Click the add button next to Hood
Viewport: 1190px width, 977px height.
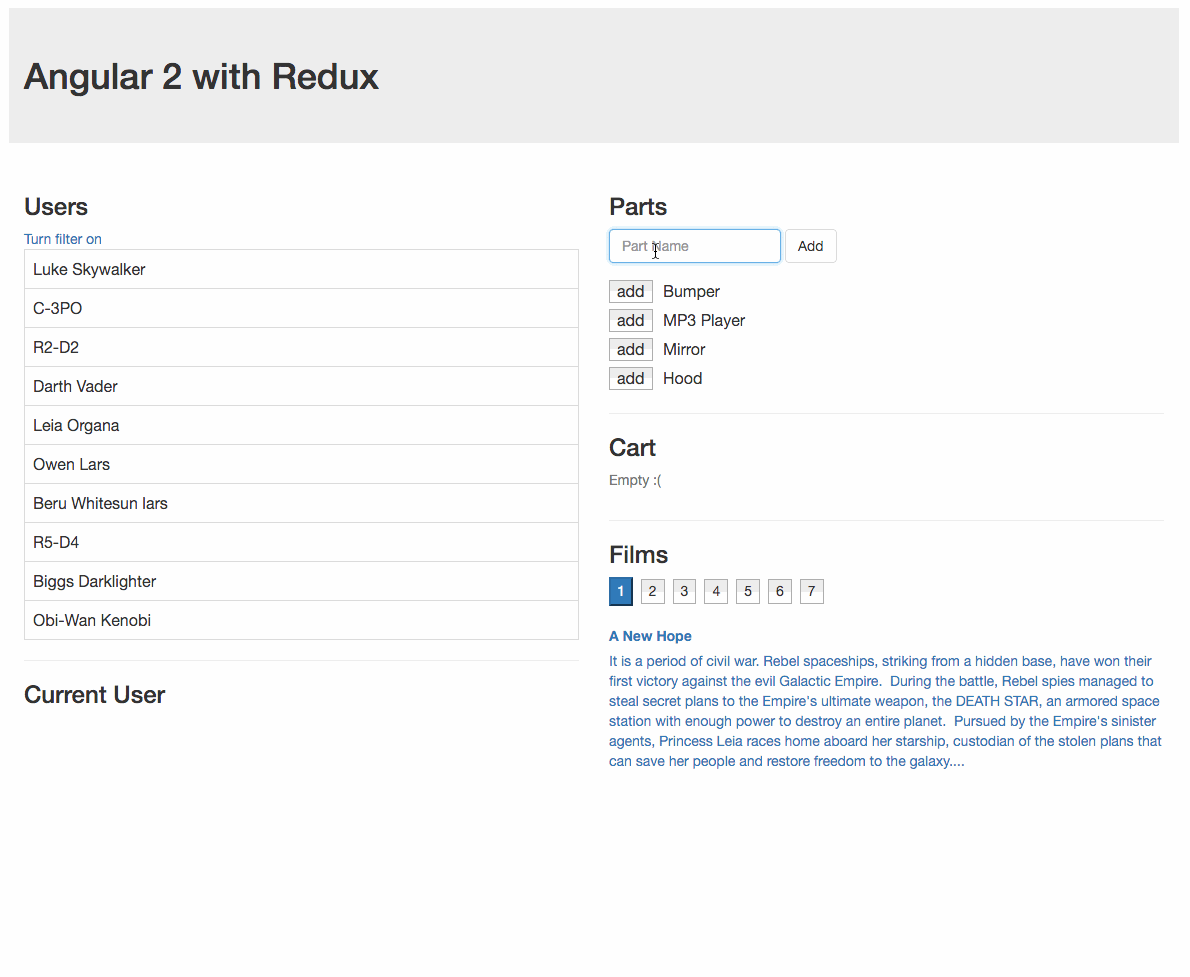click(x=630, y=378)
